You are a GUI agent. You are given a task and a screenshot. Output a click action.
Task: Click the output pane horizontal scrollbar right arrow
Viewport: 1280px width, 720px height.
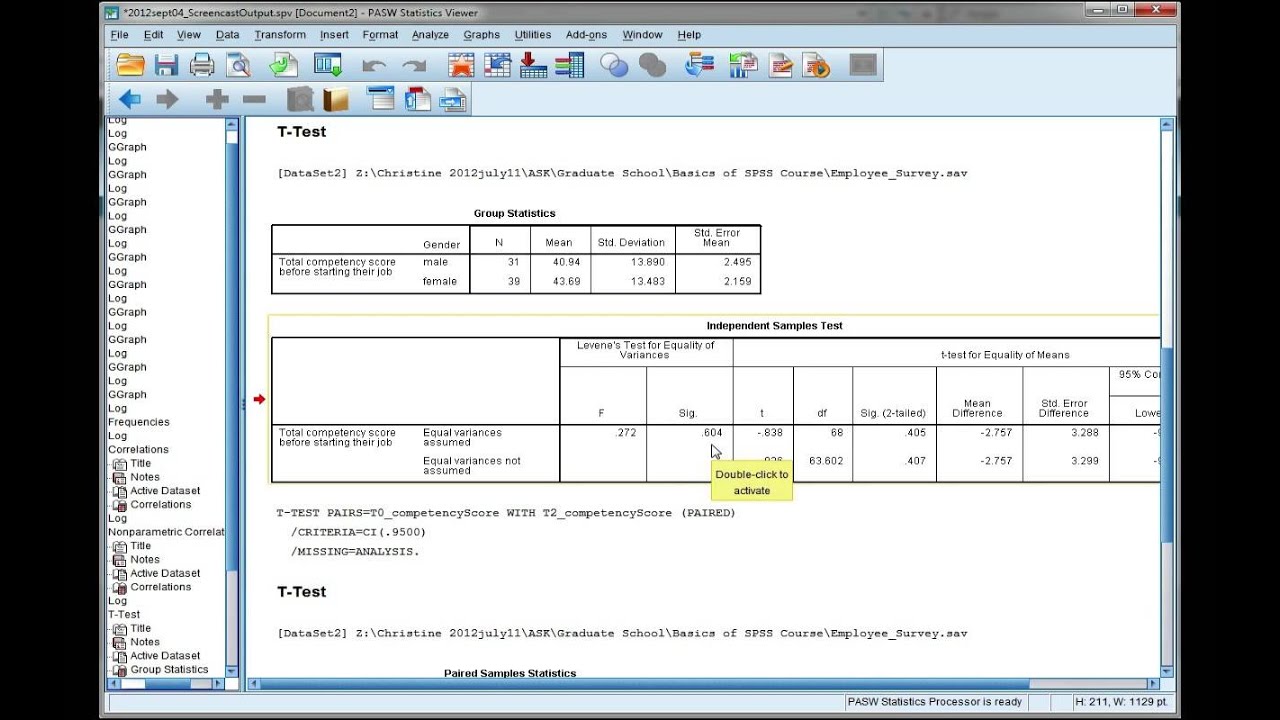pyautogui.click(x=1153, y=684)
